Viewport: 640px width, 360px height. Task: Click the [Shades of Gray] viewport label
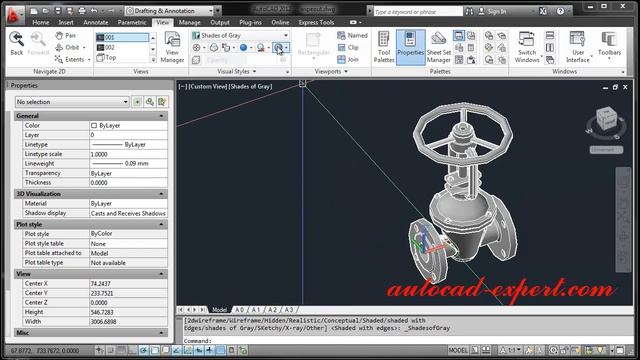click(x=250, y=87)
